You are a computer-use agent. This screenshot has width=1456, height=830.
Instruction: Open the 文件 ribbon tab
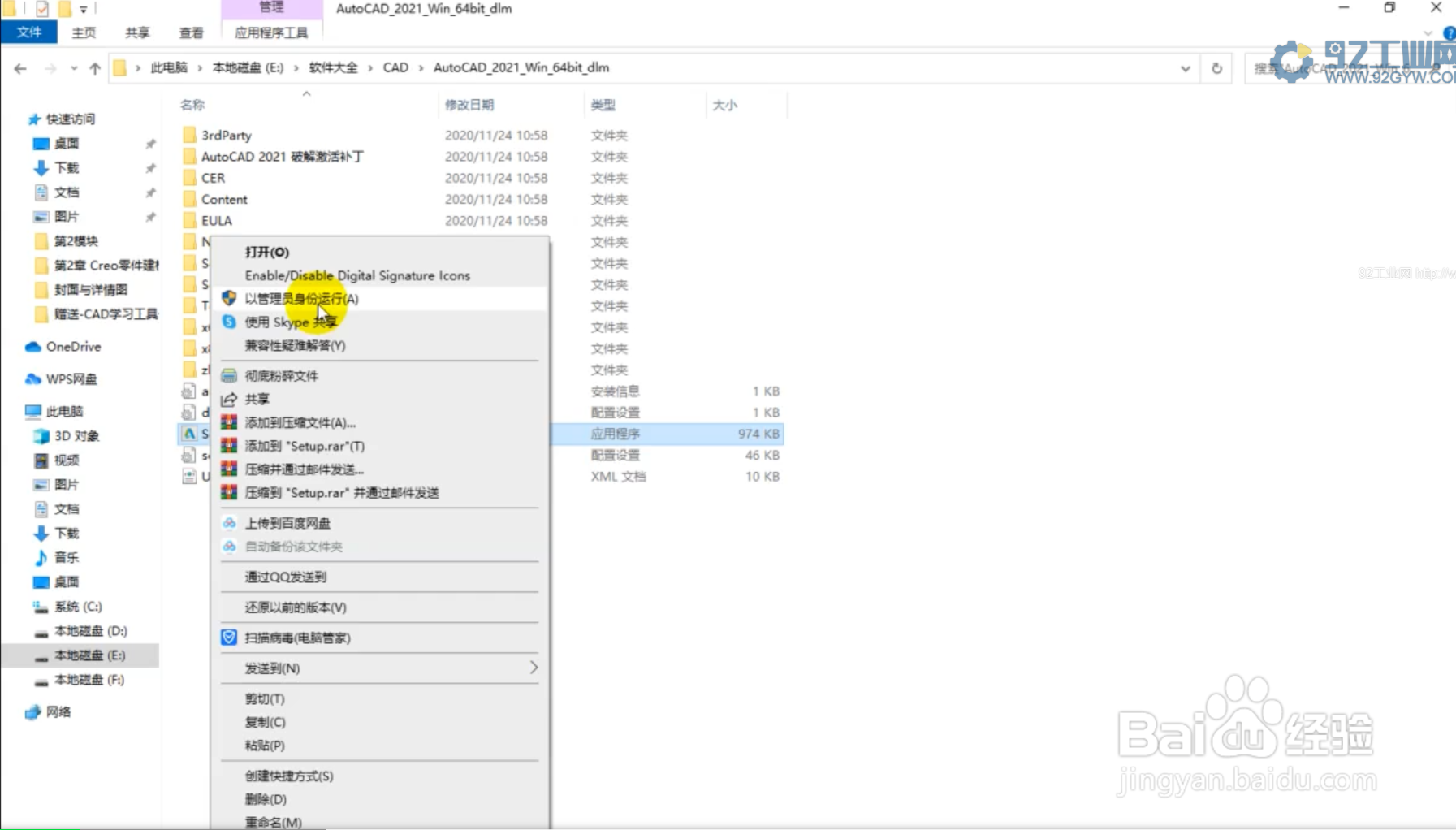click(x=29, y=32)
